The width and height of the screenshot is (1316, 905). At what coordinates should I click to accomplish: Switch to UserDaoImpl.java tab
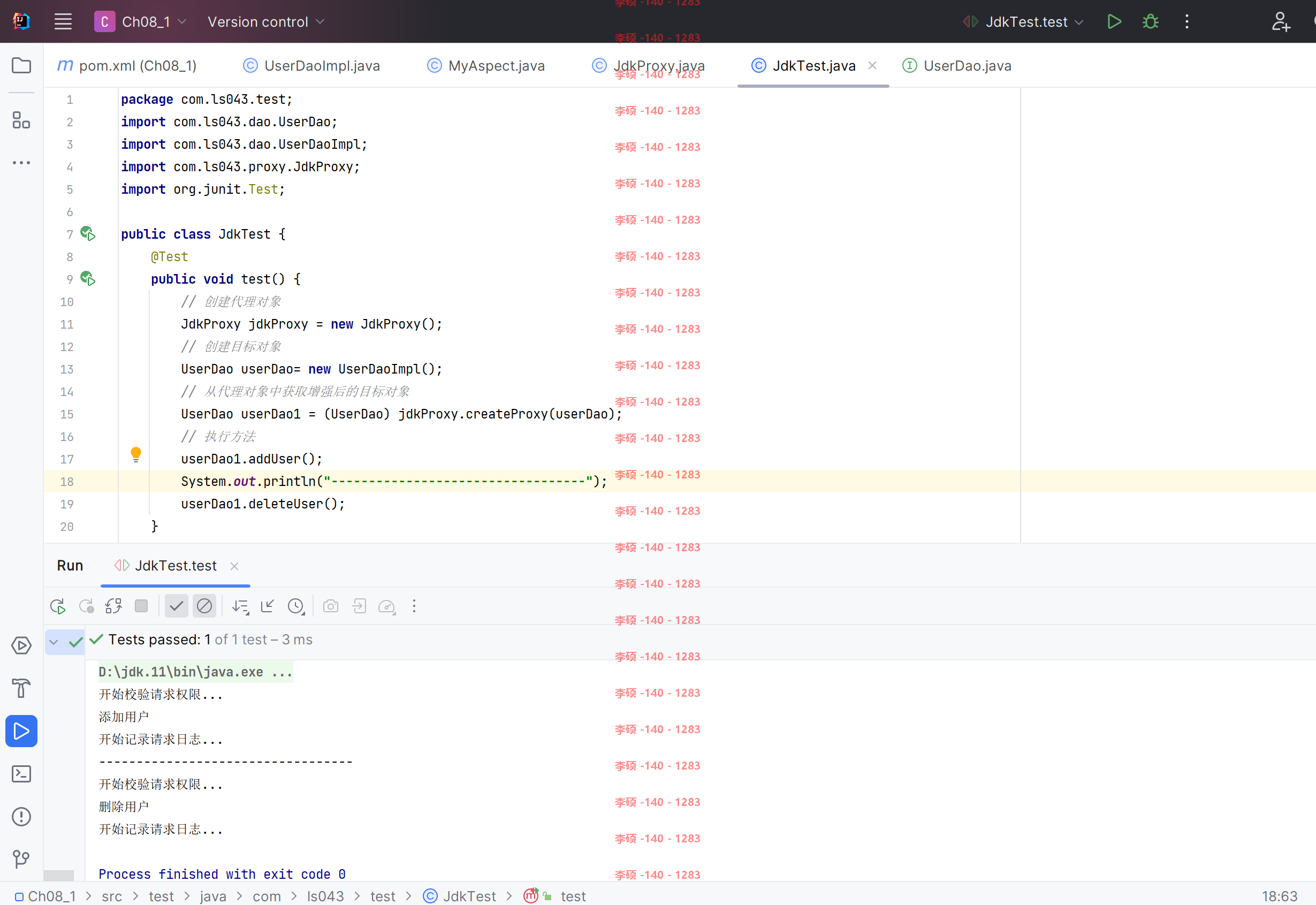tap(311, 66)
